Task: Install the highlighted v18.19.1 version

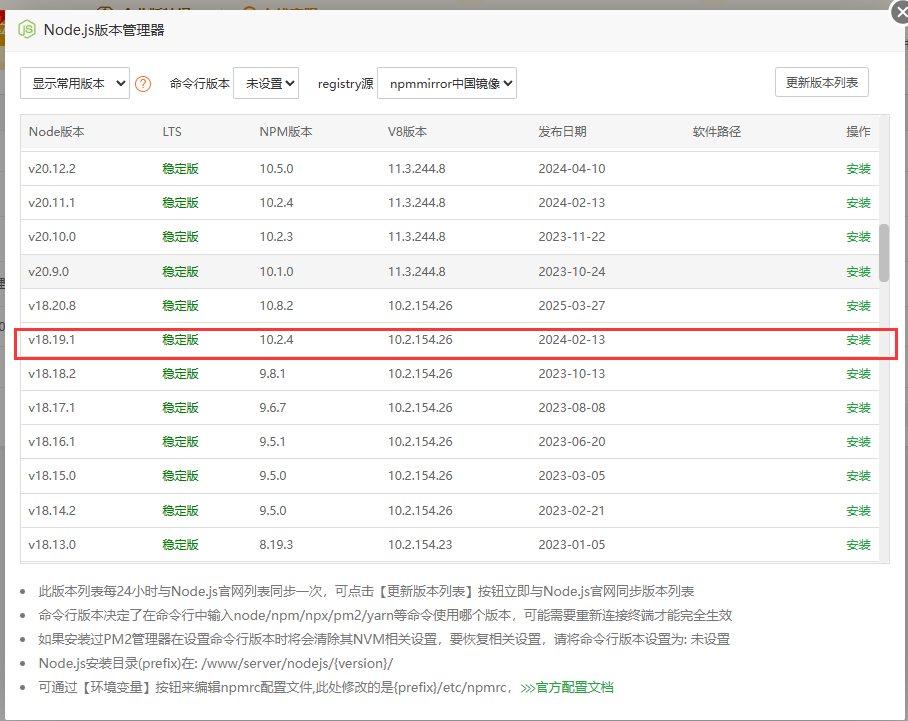Action: (858, 339)
